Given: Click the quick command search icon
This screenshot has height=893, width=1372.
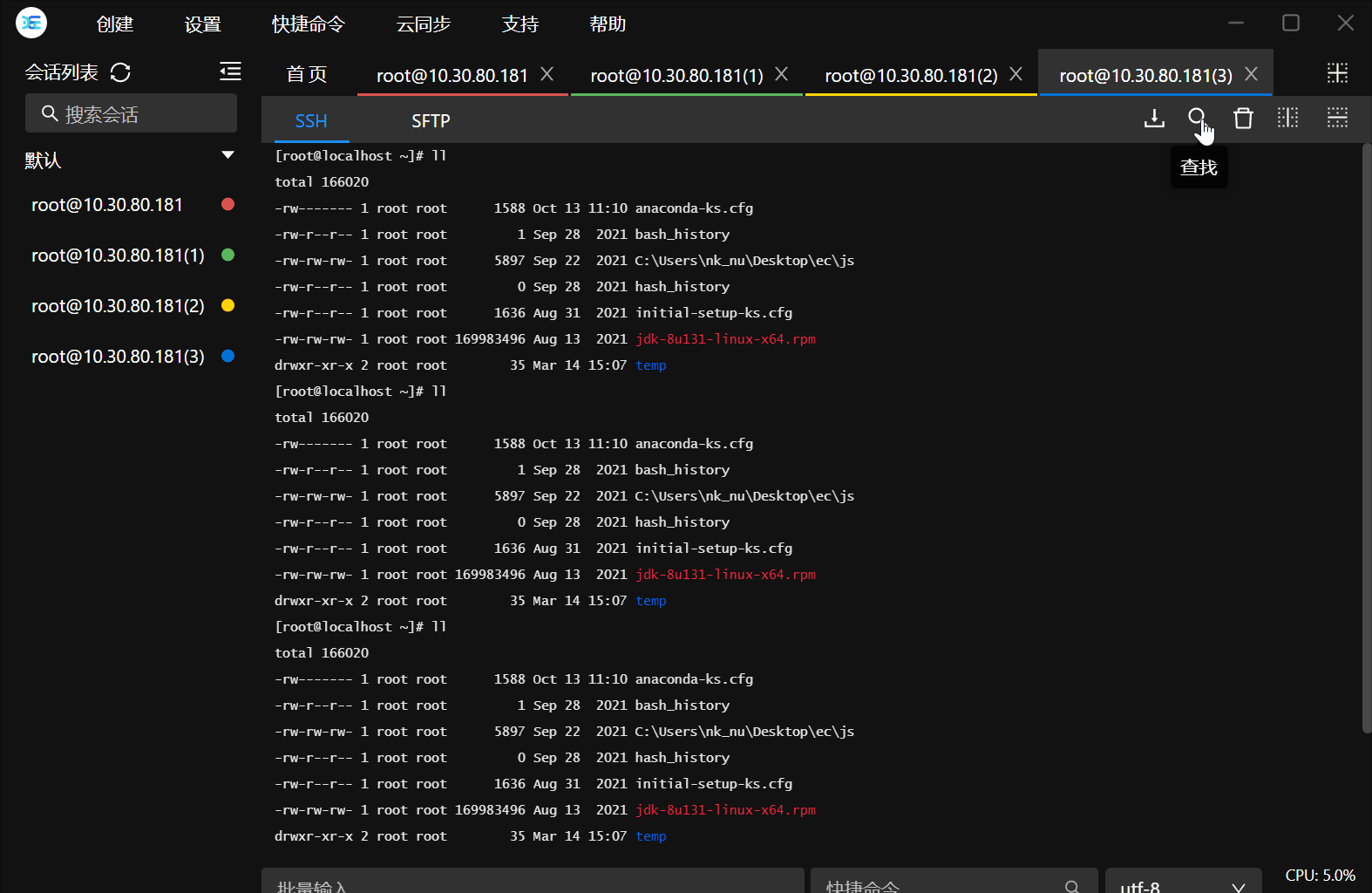Looking at the screenshot, I should tap(1072, 886).
